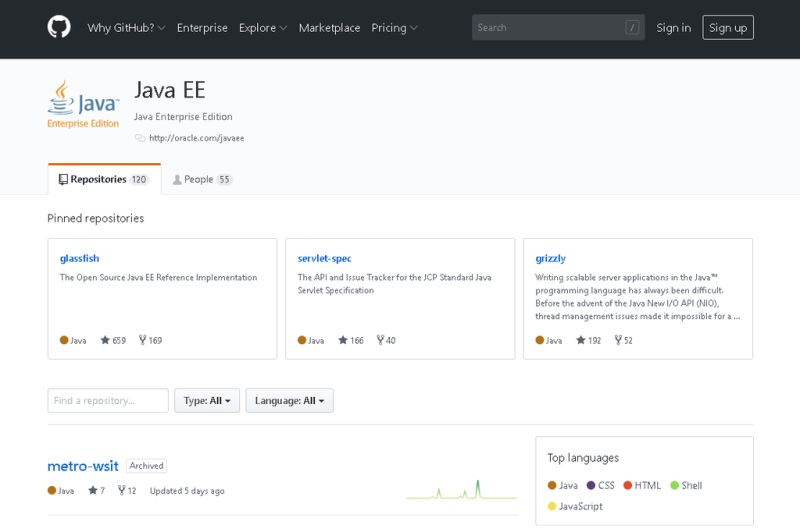The width and height of the screenshot is (800, 532).
Task: Open the Enterprise nav item
Action: tap(202, 28)
